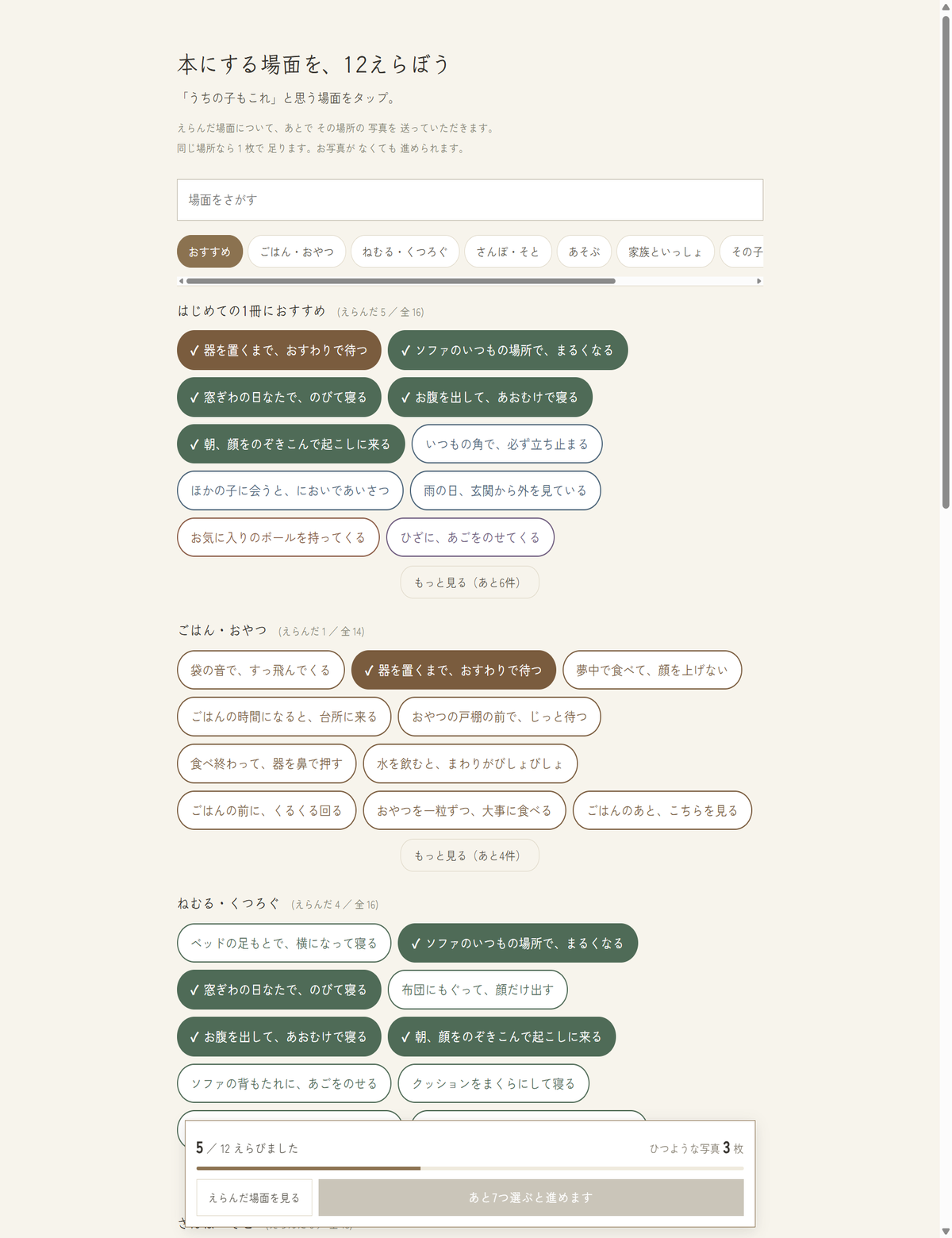Uncheck 朝、顔をのぞきこんで起こしに来る under はじめての1冊におすすめ
952x1238 pixels.
(291, 444)
